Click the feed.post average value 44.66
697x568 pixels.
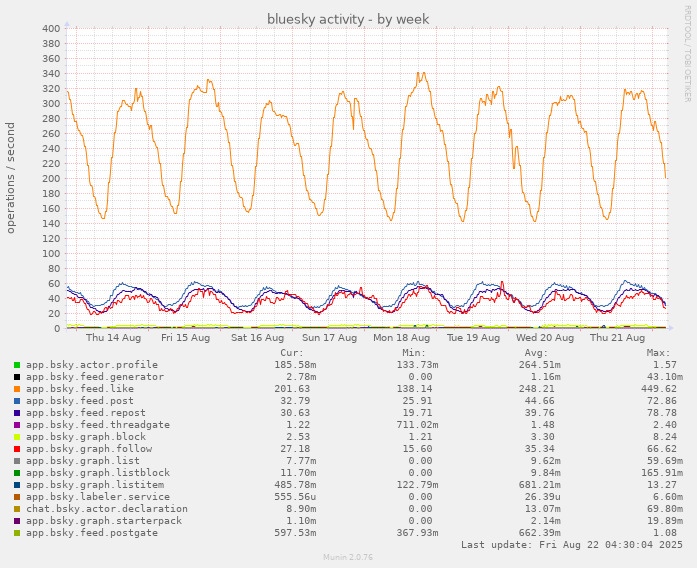(539, 401)
